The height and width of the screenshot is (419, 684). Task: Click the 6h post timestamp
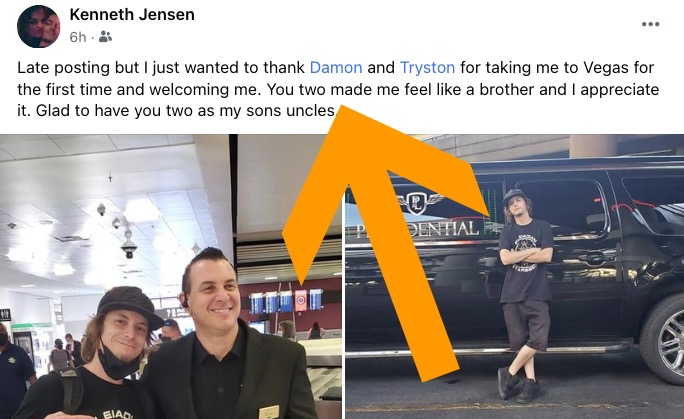(x=78, y=37)
